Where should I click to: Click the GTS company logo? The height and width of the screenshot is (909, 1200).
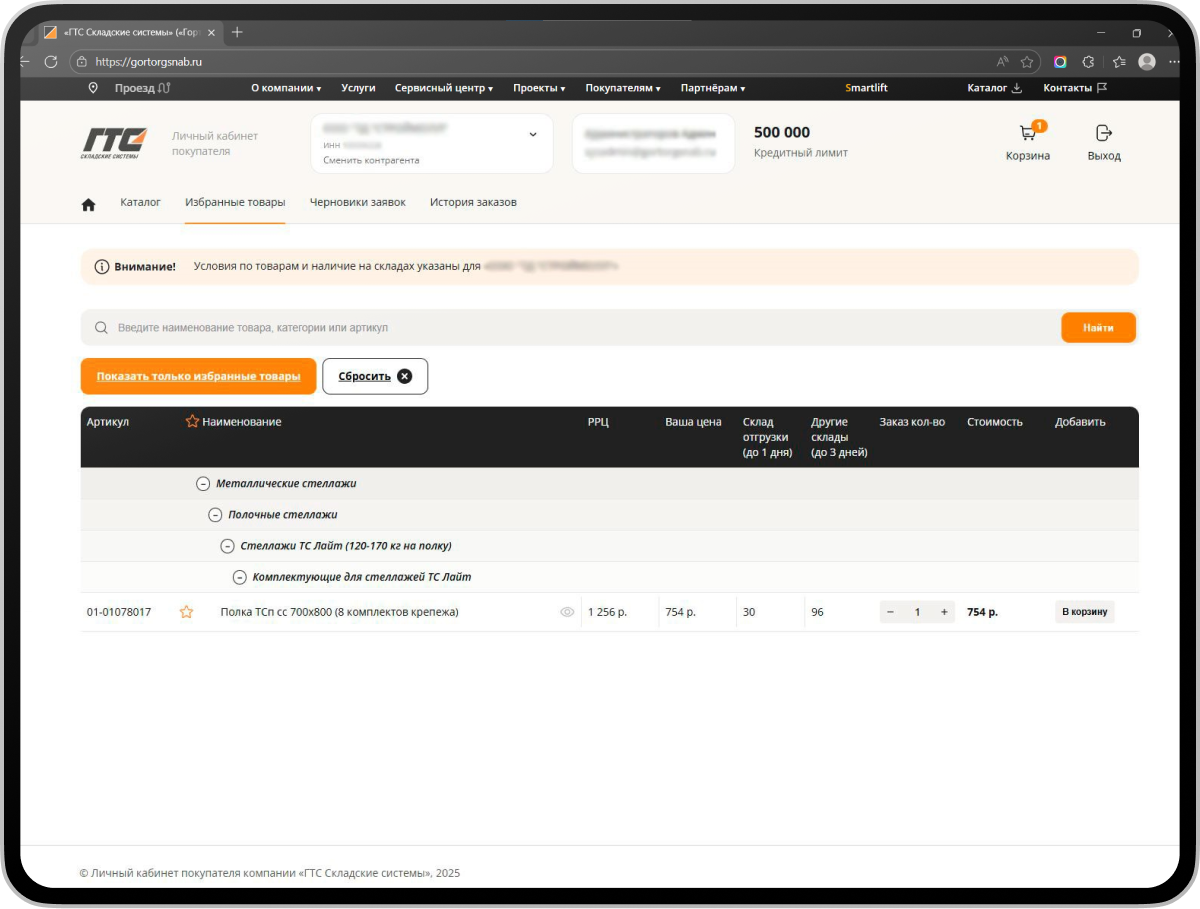(x=114, y=143)
